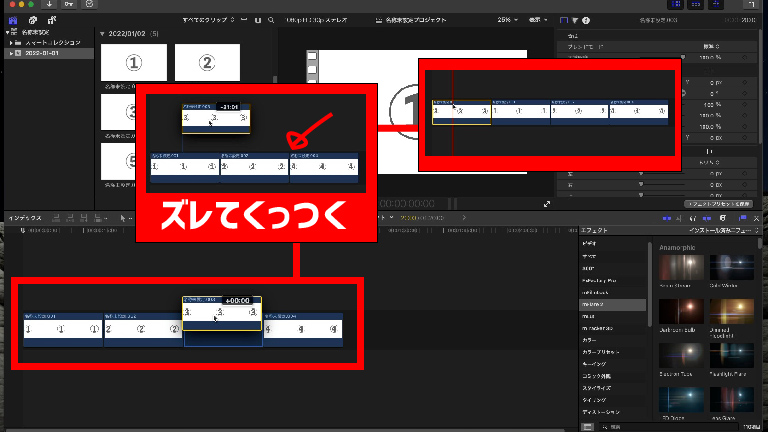Select the Cold Winter effect thumbnail
Image resolution: width=768 pixels, height=432 pixels.
click(x=732, y=267)
